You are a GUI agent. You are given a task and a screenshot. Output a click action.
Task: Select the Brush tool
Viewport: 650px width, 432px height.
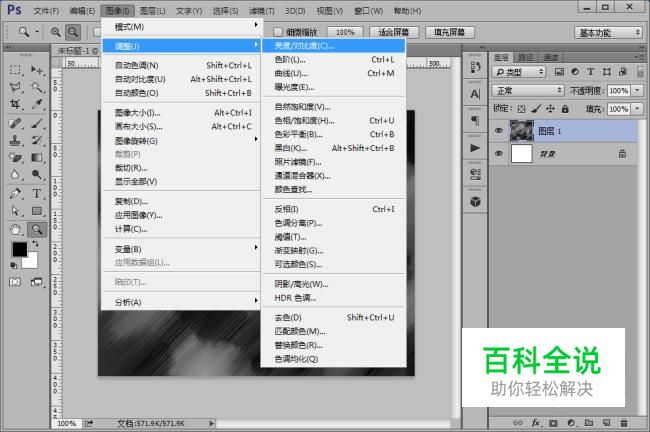(37, 123)
